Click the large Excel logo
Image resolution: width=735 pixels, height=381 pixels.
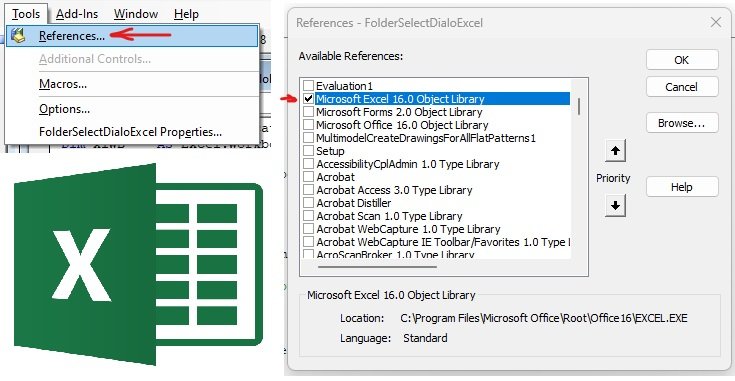138,264
